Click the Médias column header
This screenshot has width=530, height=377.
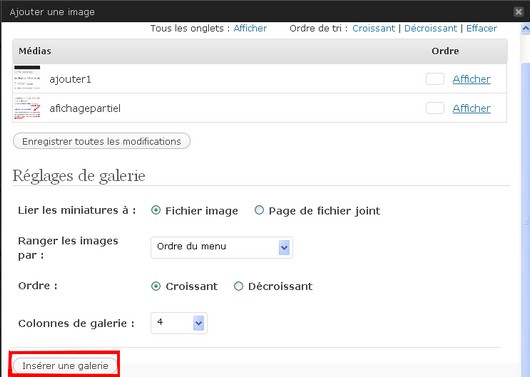tap(35, 51)
